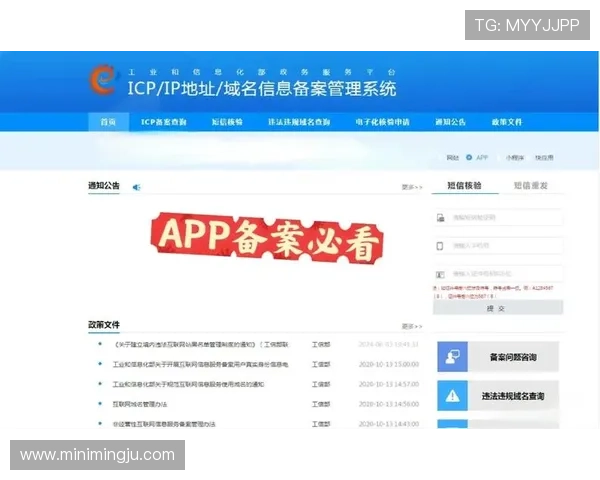
Task: Open 短信核验 in the blue navigation bar
Action: pyautogui.click(x=227, y=122)
